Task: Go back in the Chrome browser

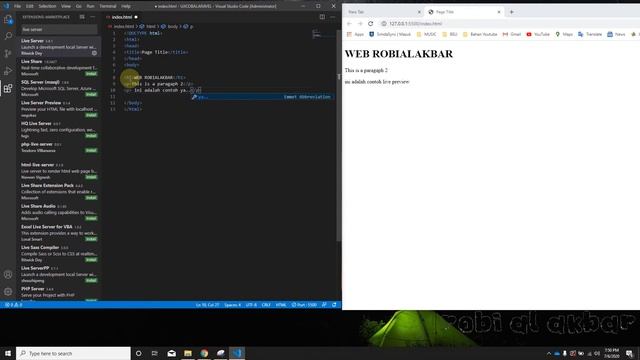Action: (349, 24)
